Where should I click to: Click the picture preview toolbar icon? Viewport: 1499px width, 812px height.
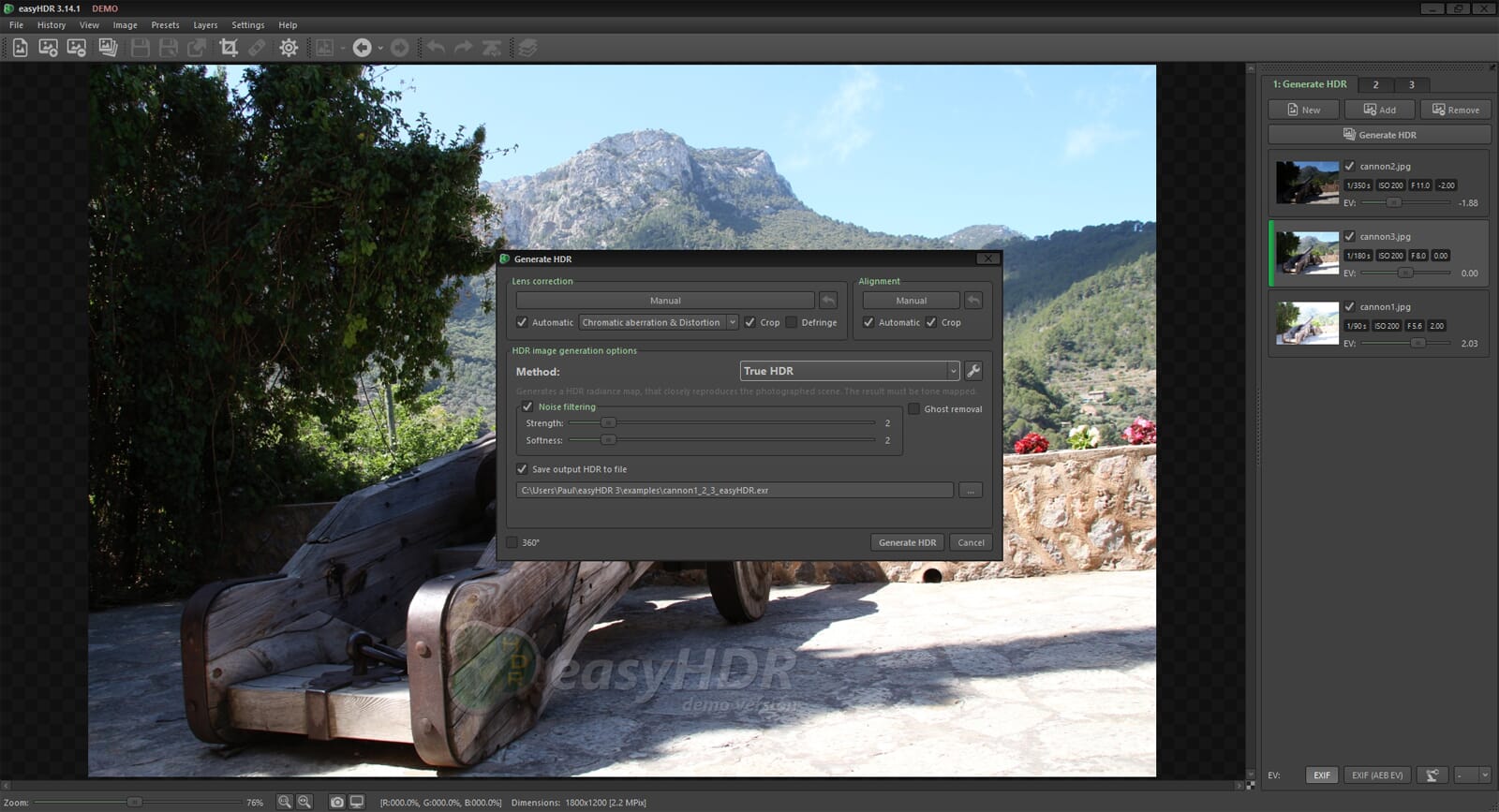(x=324, y=48)
